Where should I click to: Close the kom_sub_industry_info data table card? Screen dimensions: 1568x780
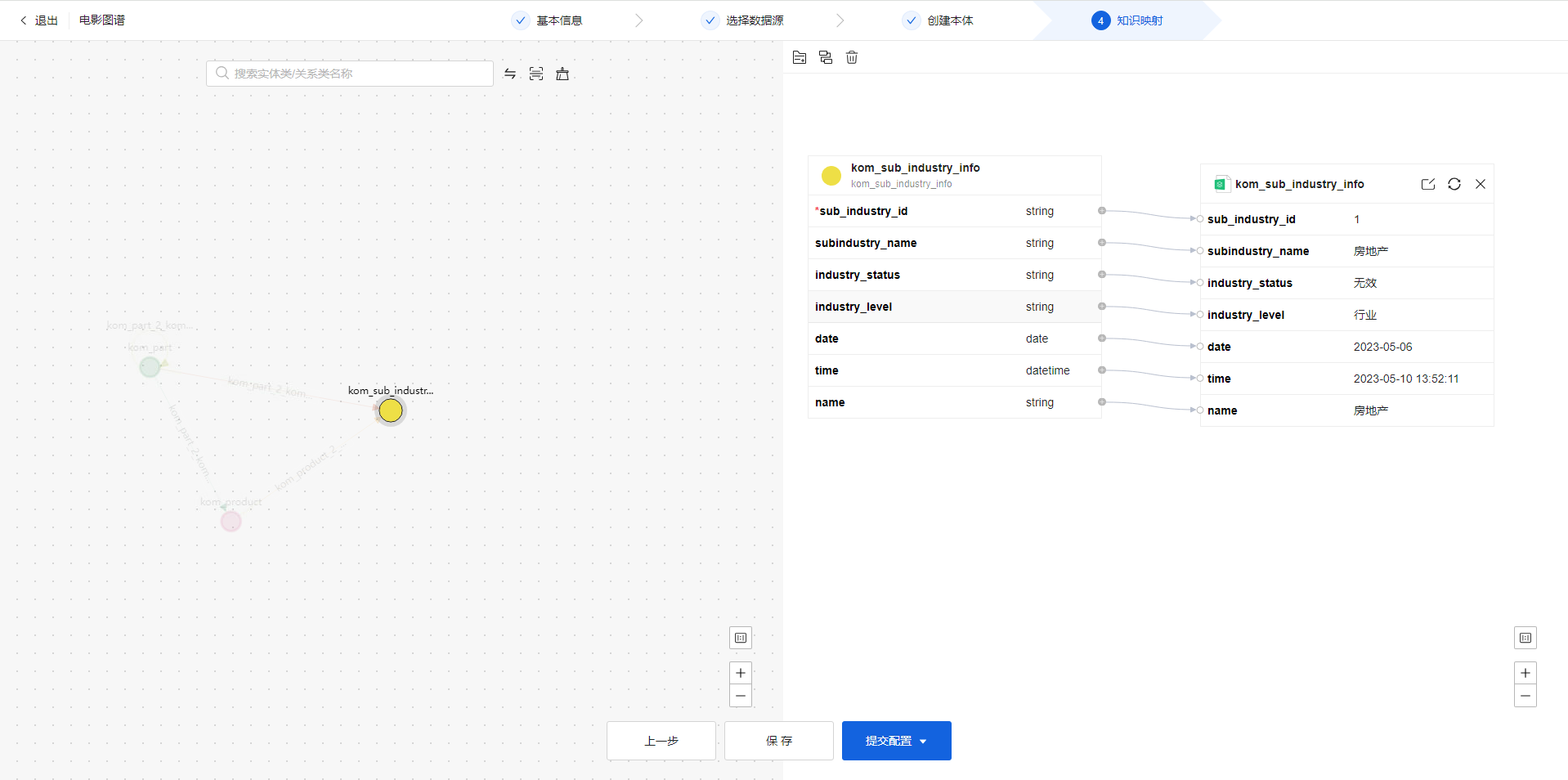(x=1481, y=184)
